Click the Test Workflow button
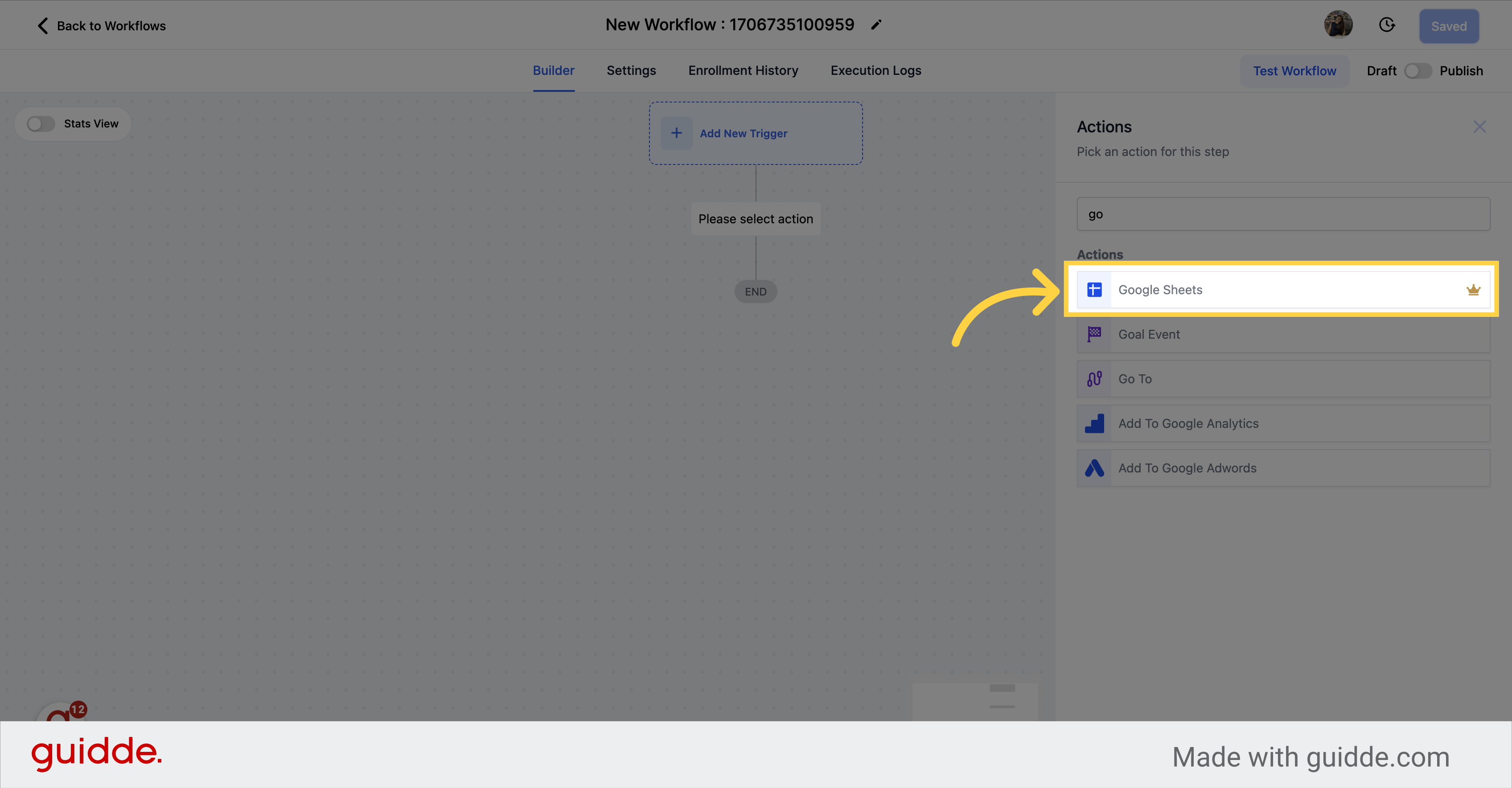Screen dimensions: 1512x788 pos(1294,71)
